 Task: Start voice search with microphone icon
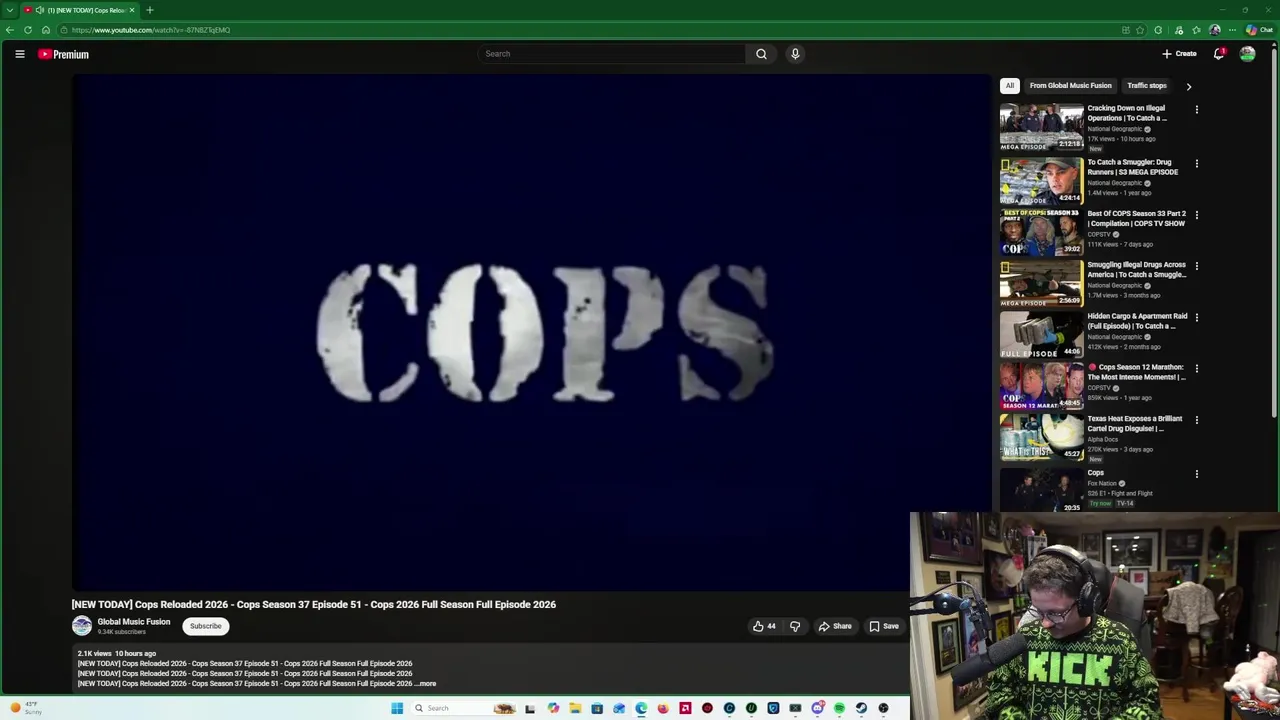(795, 54)
